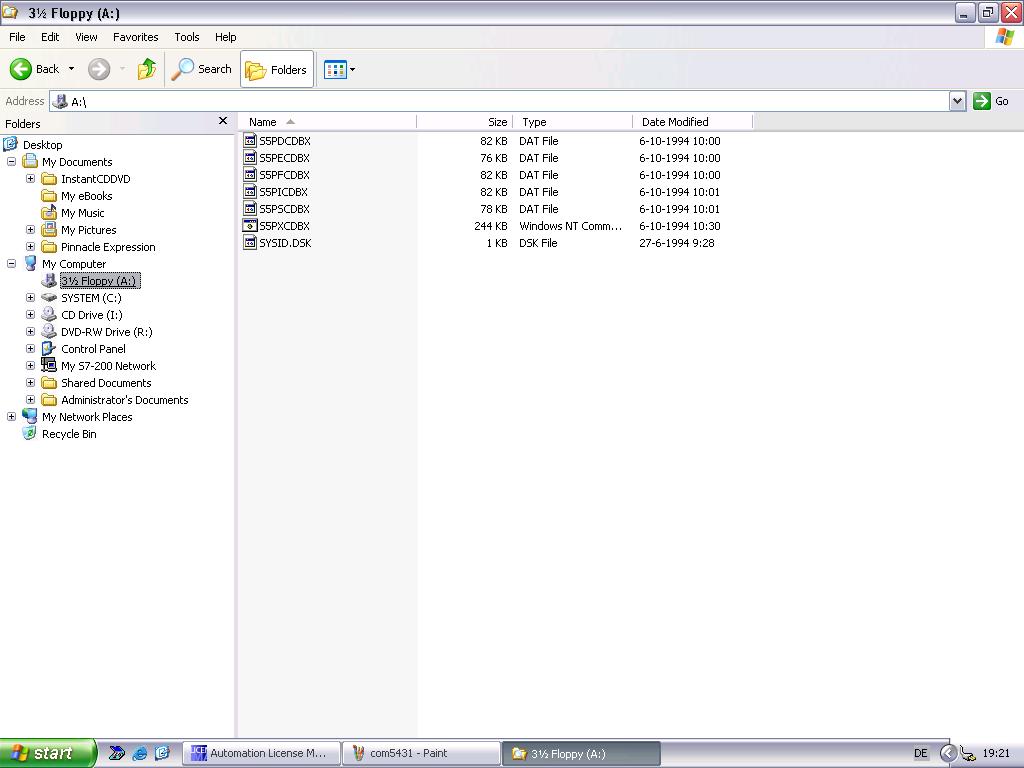1024x768 pixels.
Task: Expand the My Network Places node
Action: (12, 417)
